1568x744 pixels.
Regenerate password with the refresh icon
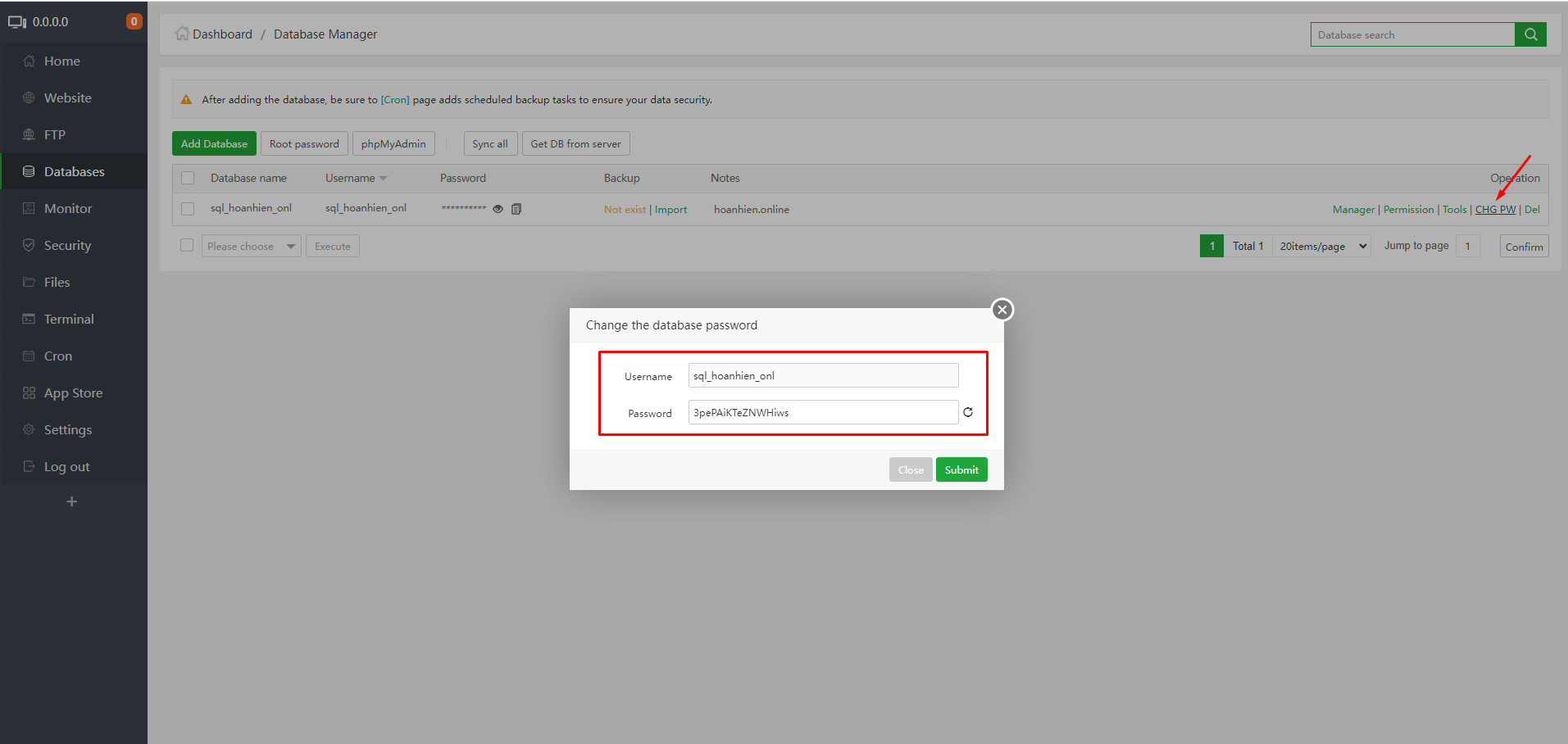pyautogui.click(x=968, y=412)
